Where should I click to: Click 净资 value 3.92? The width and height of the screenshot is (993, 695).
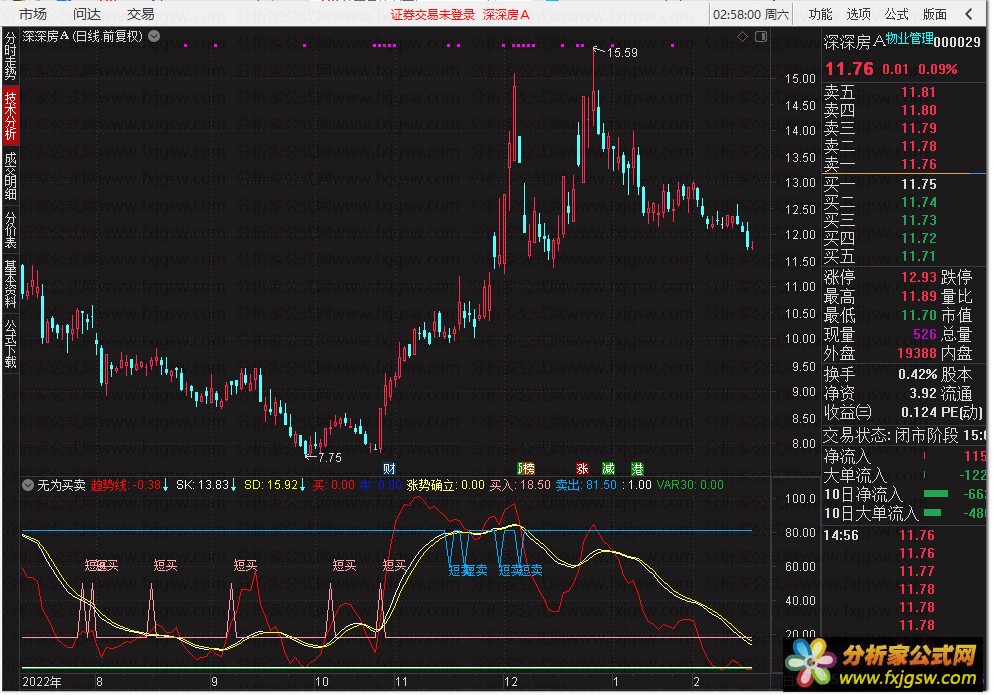pyautogui.click(x=923, y=393)
